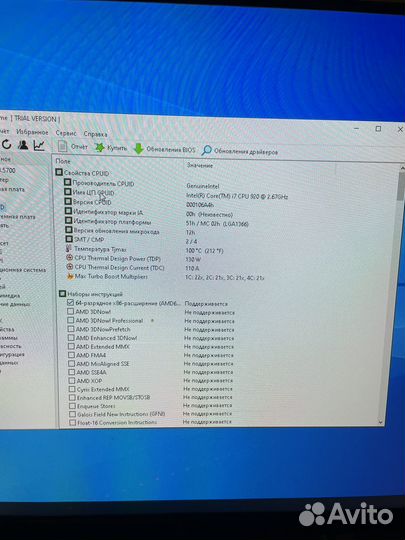Click the AMD Enhanced 3DNow! checkbox

tap(71, 338)
